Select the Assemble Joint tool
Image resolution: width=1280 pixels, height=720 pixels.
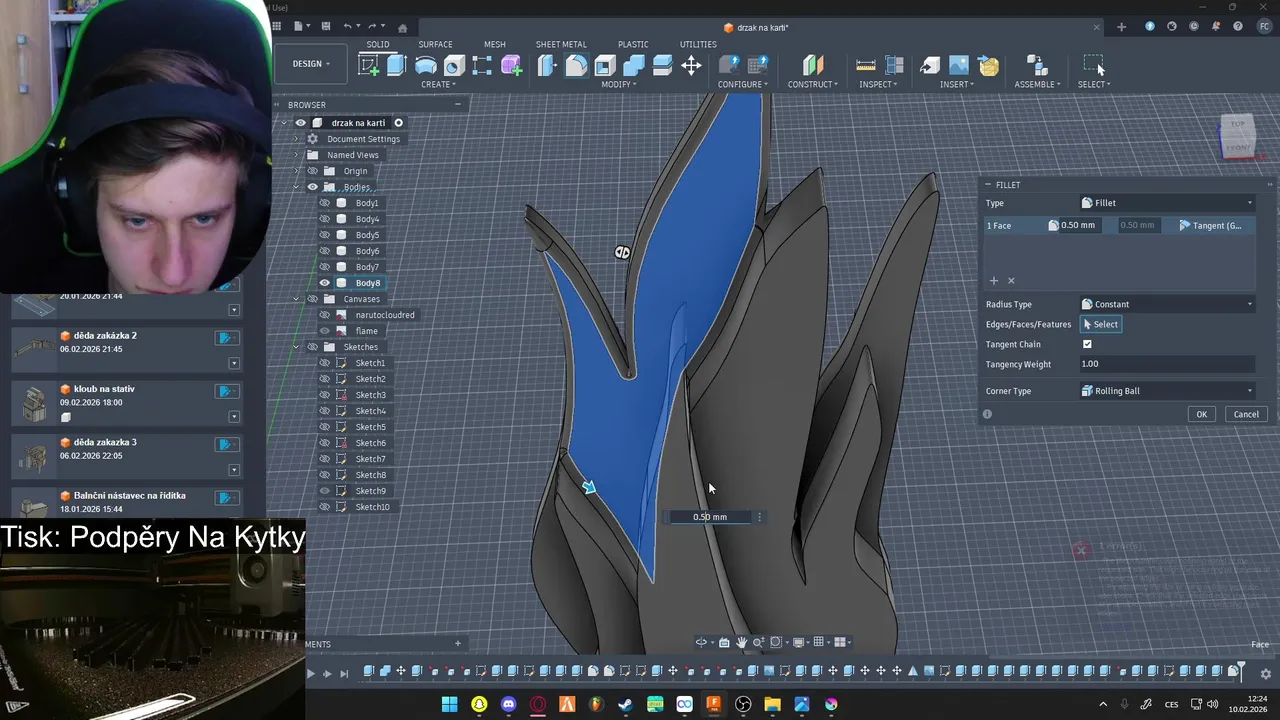pyautogui.click(x=1036, y=65)
